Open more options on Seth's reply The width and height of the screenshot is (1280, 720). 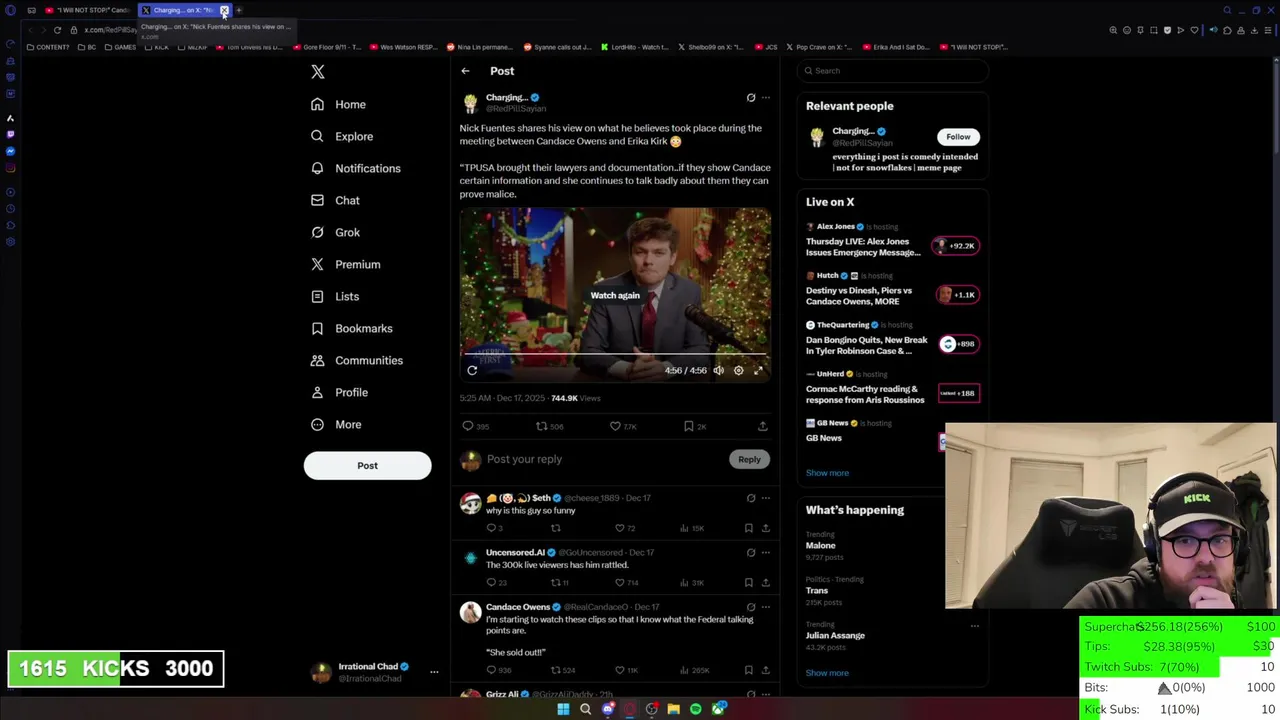[766, 498]
